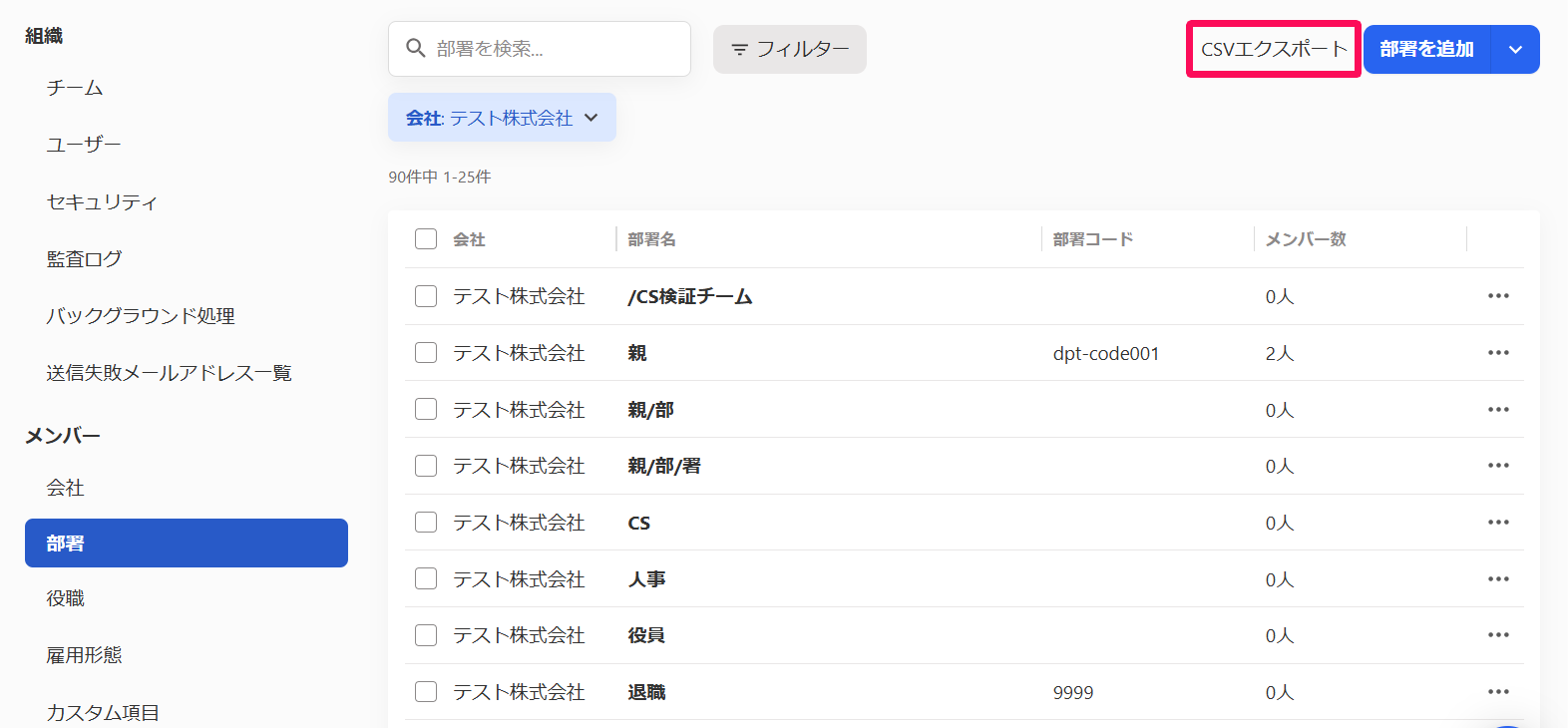Image resolution: width=1568 pixels, height=728 pixels.
Task: Click the 90件中 1-25件 count text
Action: pyautogui.click(x=440, y=177)
